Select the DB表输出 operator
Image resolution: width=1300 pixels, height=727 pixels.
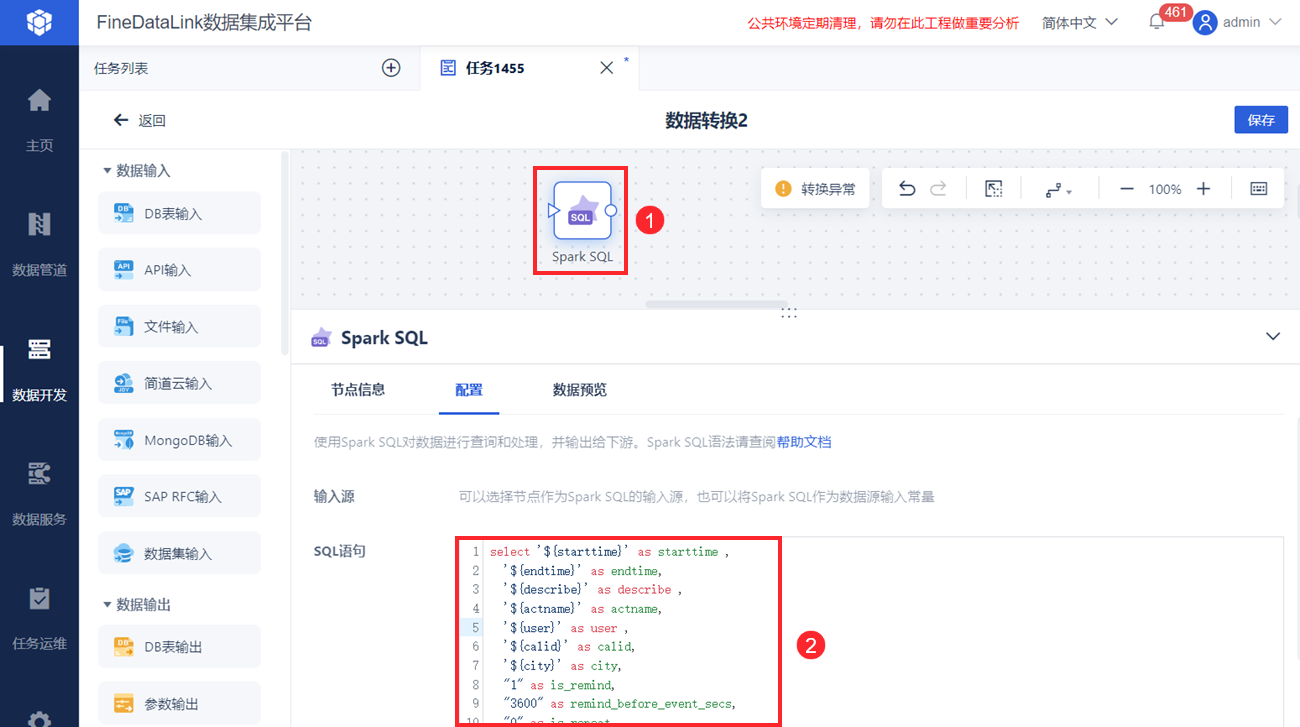click(179, 647)
